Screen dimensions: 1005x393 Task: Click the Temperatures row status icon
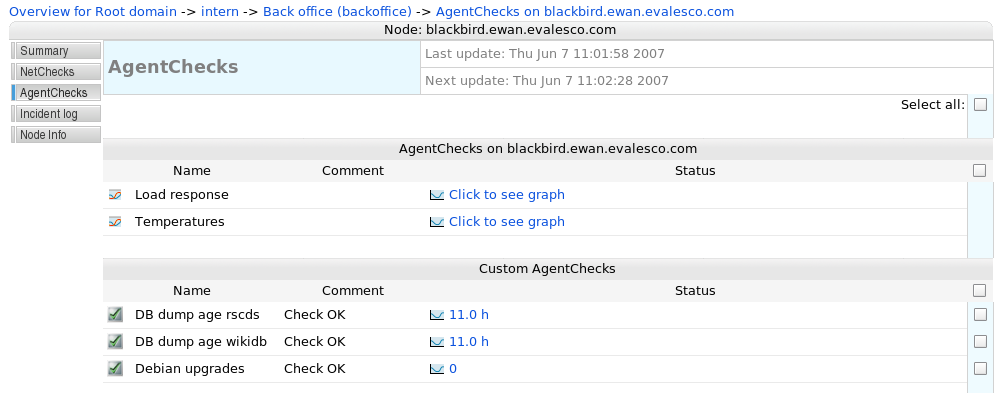[115, 221]
